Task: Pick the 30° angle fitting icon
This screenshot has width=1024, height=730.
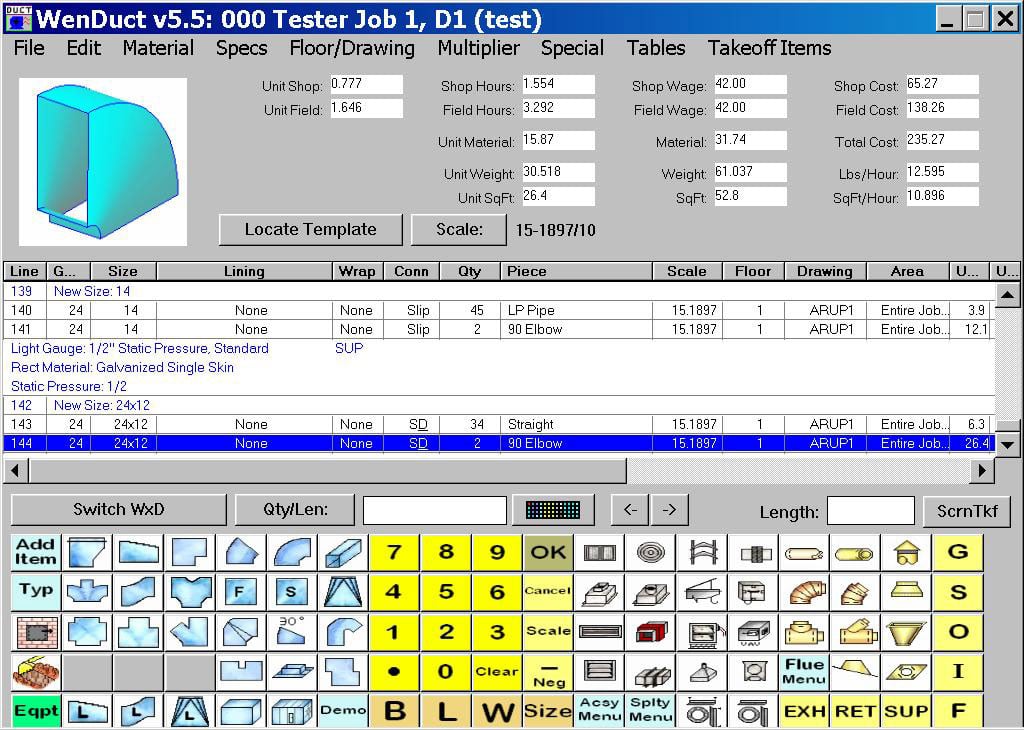Action: (x=292, y=632)
